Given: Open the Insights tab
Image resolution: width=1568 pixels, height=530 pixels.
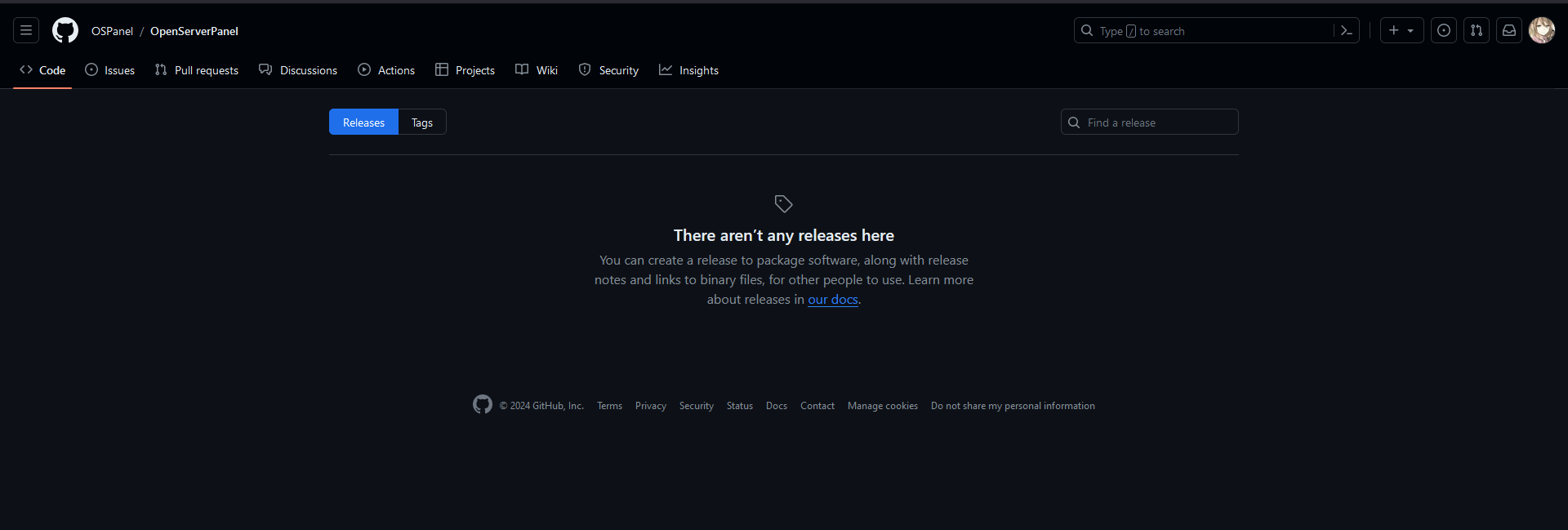Looking at the screenshot, I should [x=689, y=70].
